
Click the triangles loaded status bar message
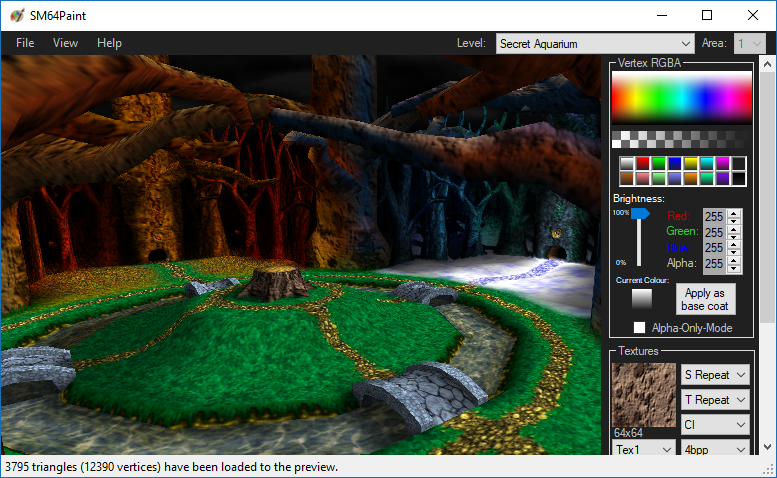point(171,467)
